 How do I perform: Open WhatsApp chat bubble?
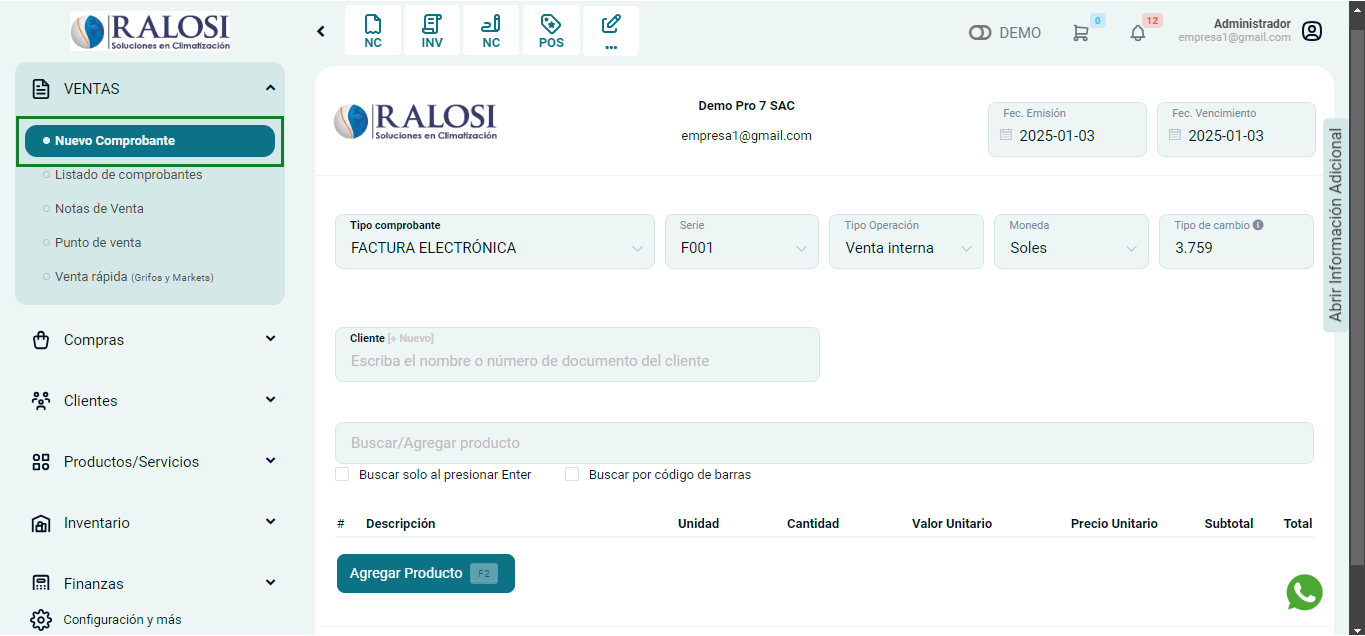(1304, 592)
